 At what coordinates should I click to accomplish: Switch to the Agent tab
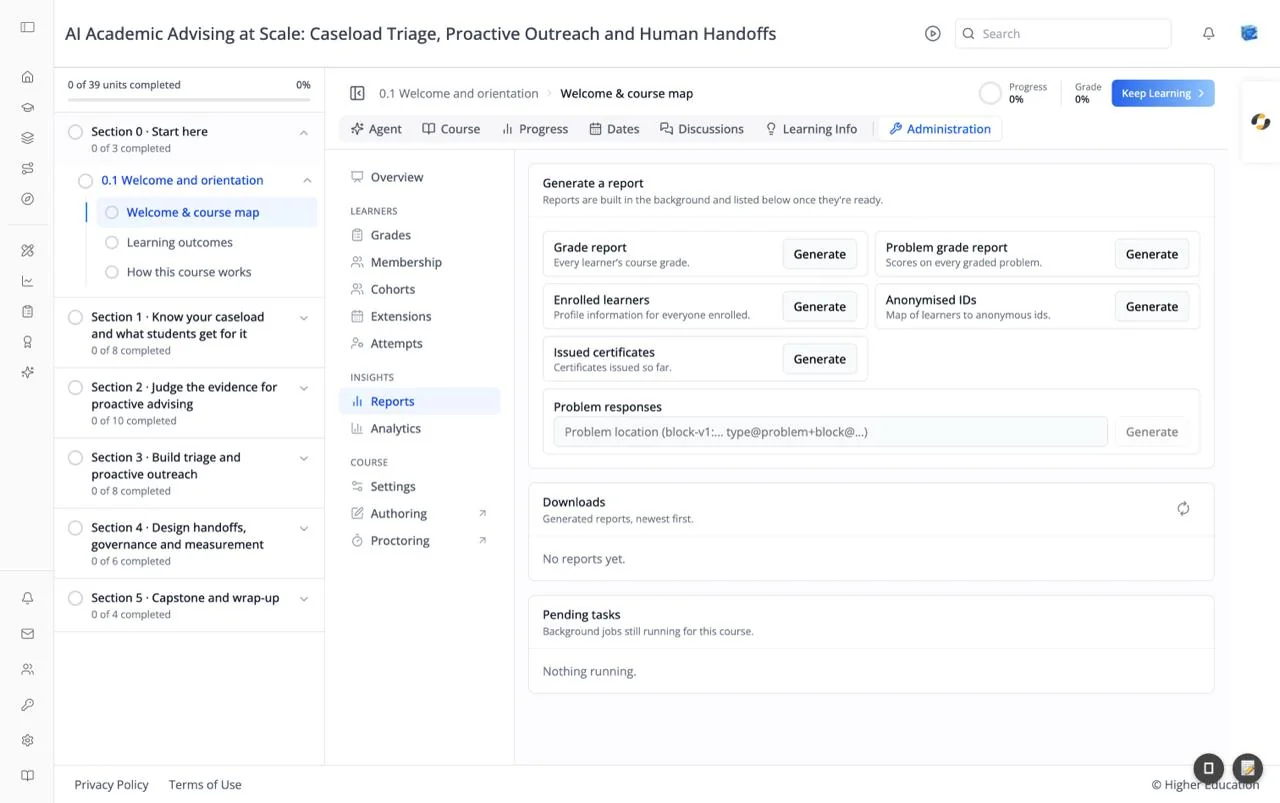[376, 129]
